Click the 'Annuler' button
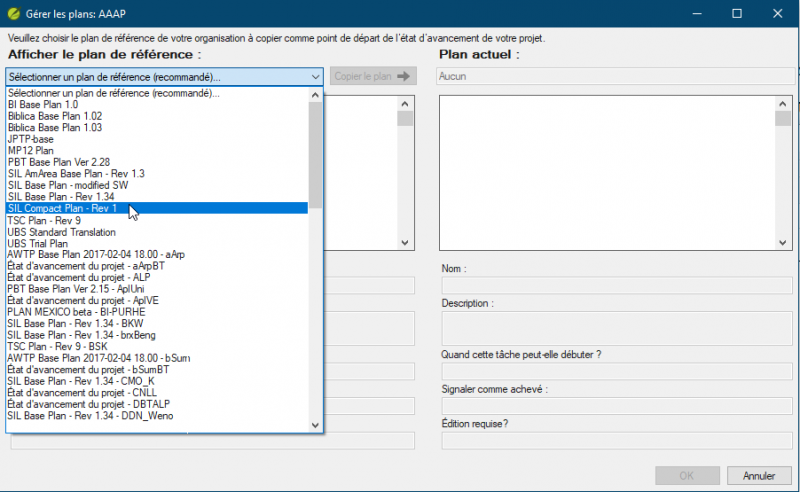 tap(759, 476)
